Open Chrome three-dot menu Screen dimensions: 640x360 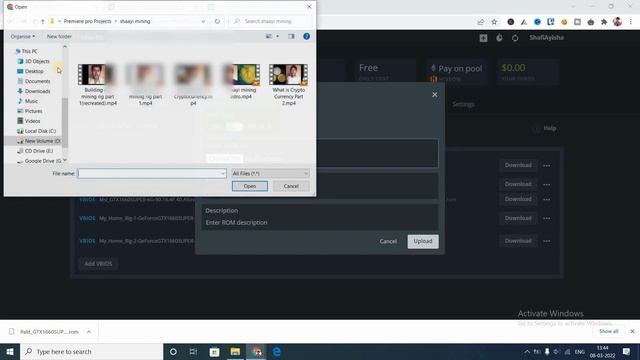point(631,22)
